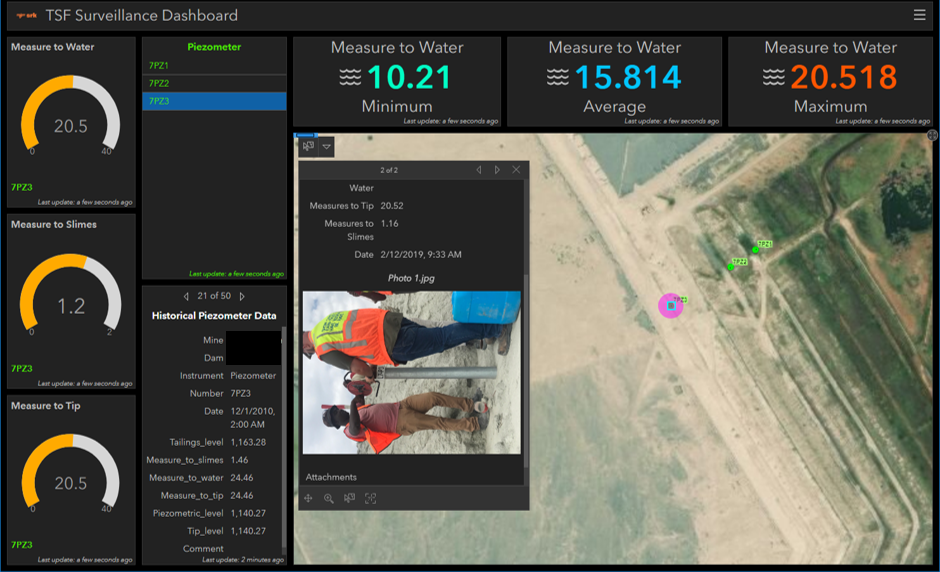Show the previous Historical Piezometer Data record

[185, 296]
